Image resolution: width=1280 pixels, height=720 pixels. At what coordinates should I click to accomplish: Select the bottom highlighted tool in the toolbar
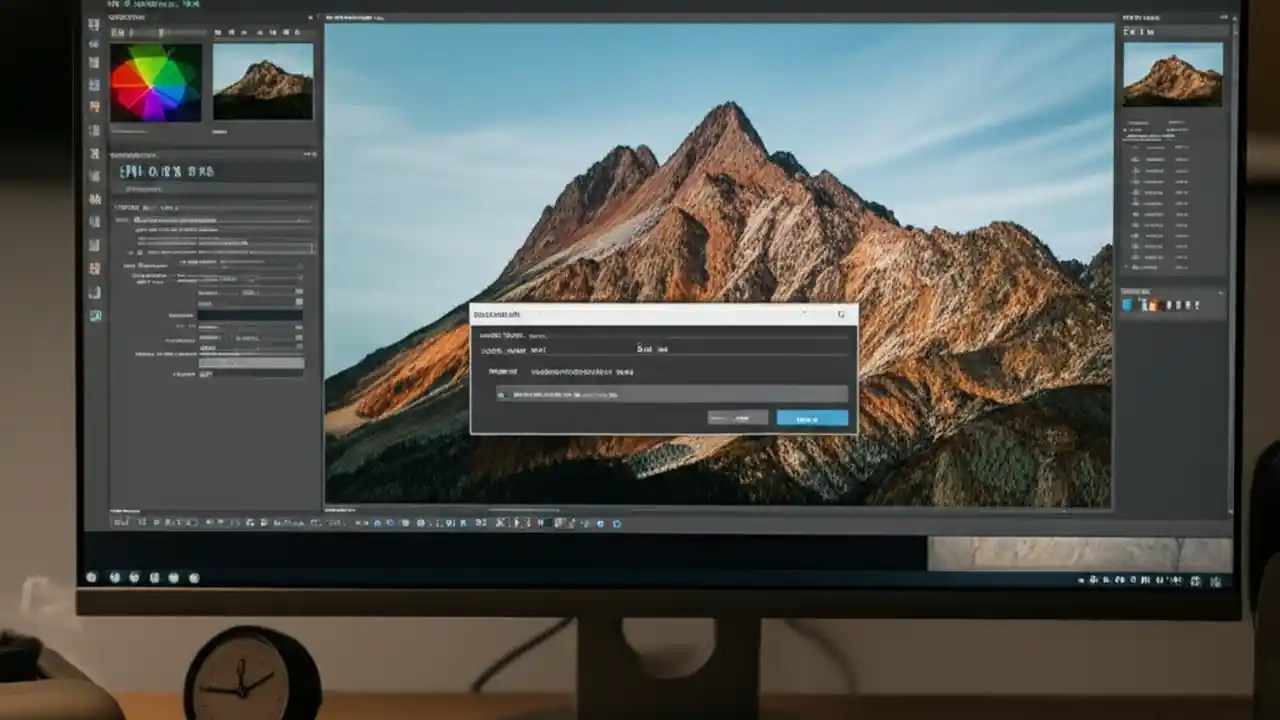pyautogui.click(x=95, y=315)
